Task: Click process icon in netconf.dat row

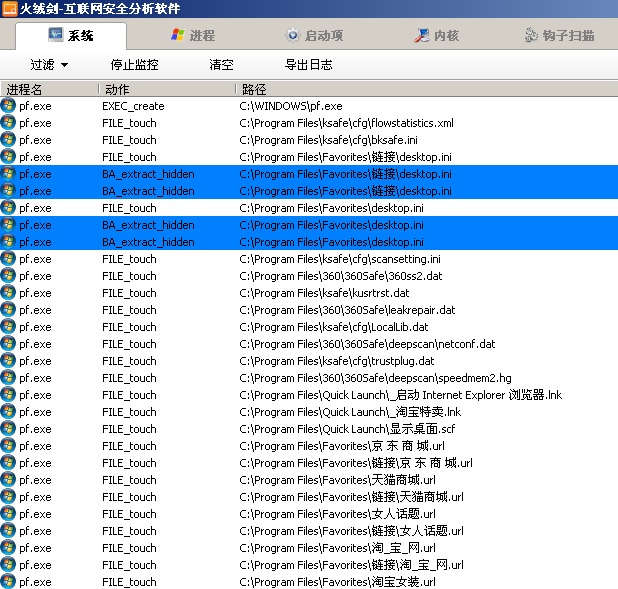Action: click(x=8, y=343)
